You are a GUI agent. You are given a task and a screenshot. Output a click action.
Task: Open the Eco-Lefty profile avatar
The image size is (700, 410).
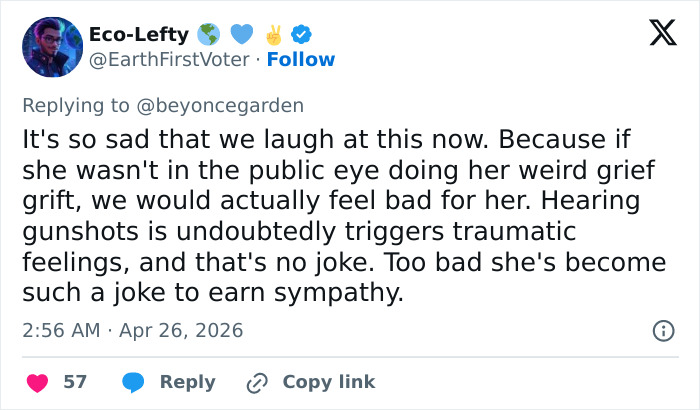[52, 46]
